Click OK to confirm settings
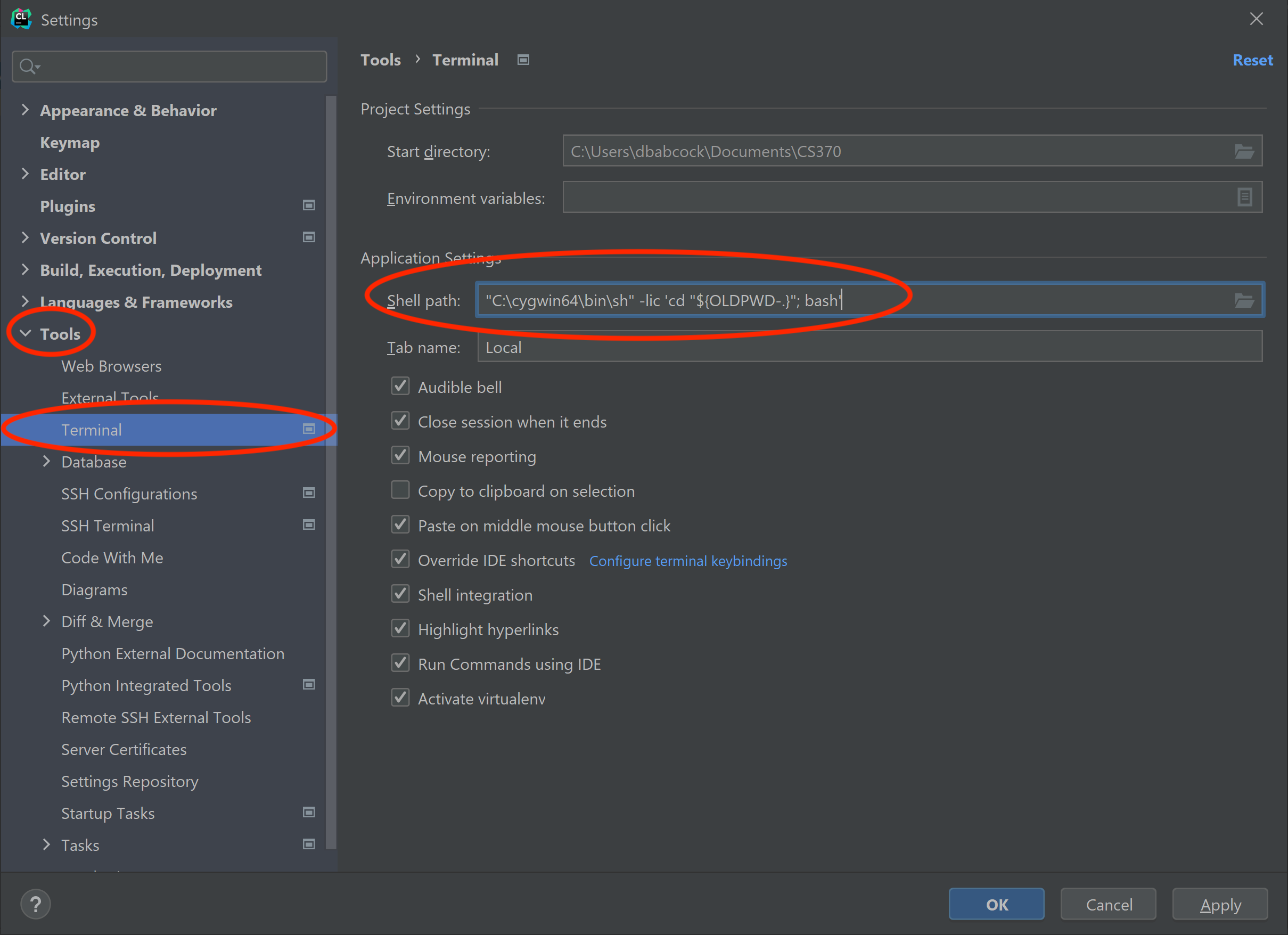 [997, 904]
